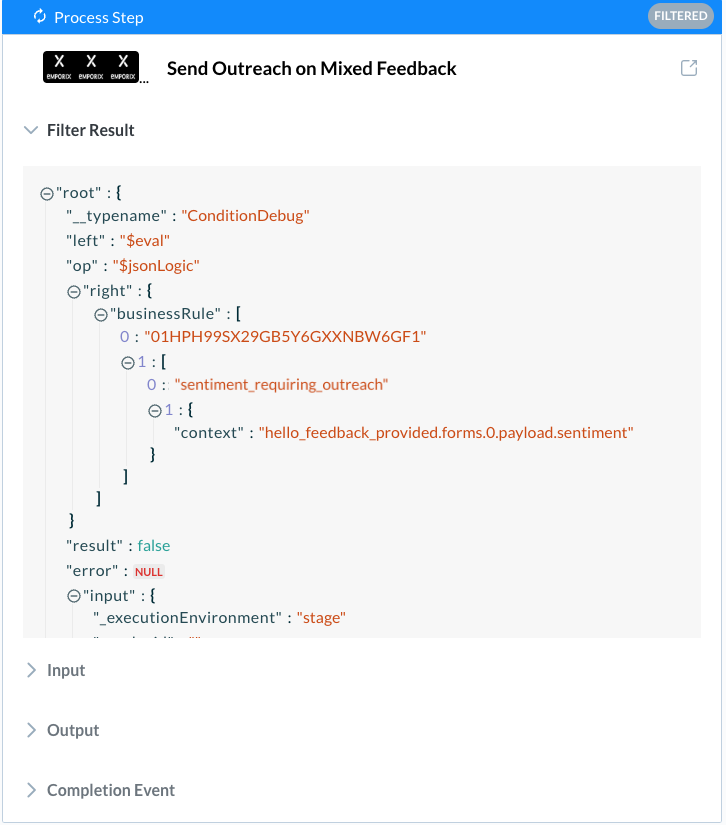Expand the Input section
Viewport: 726px width, 825px height.
(31, 670)
